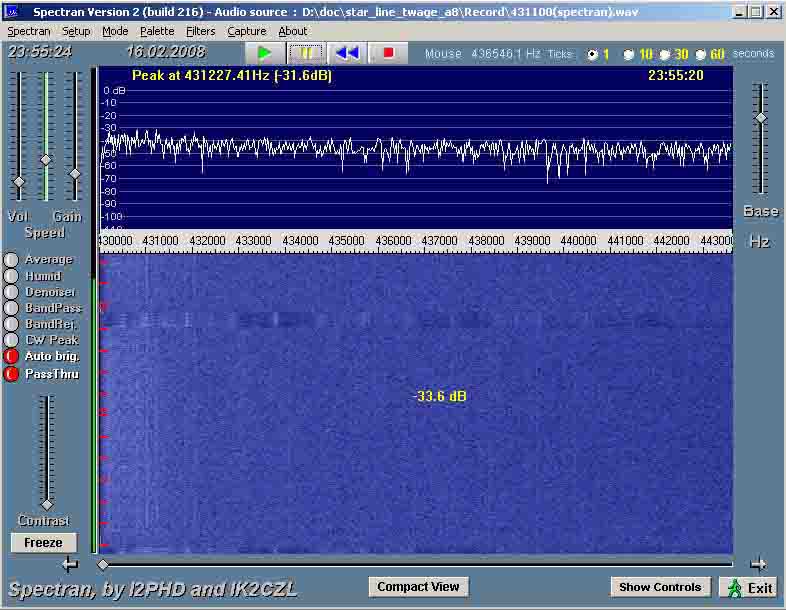Click the Mouse frequency readout
This screenshot has height=610, width=786.
click(482, 54)
